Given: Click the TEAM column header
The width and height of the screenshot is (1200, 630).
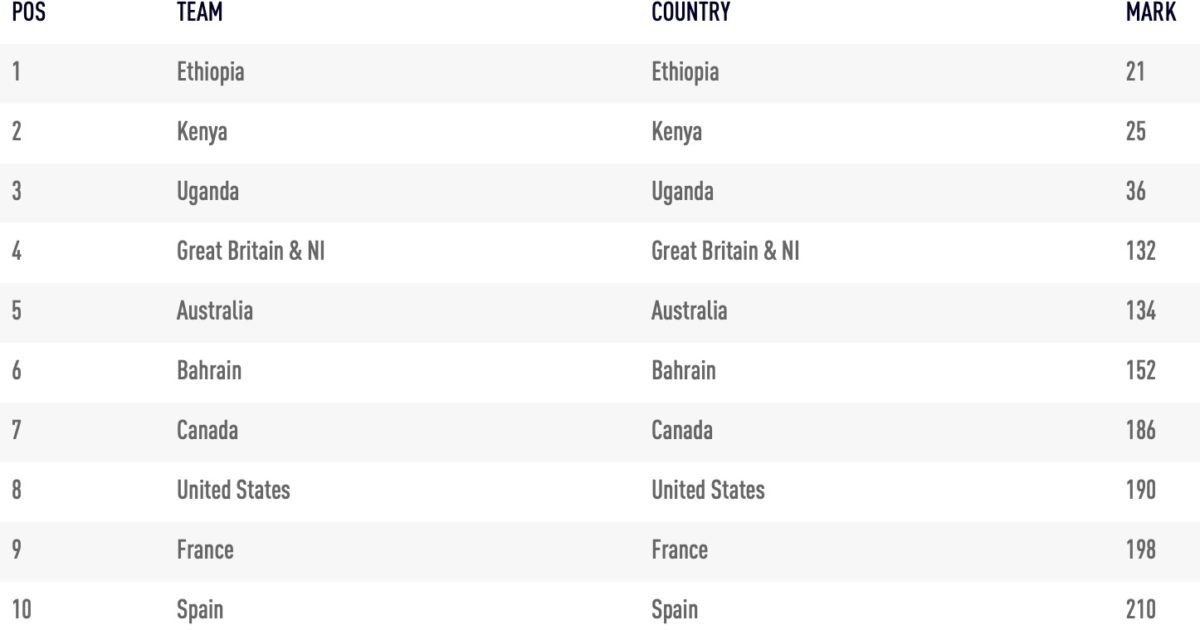Looking at the screenshot, I should [199, 12].
